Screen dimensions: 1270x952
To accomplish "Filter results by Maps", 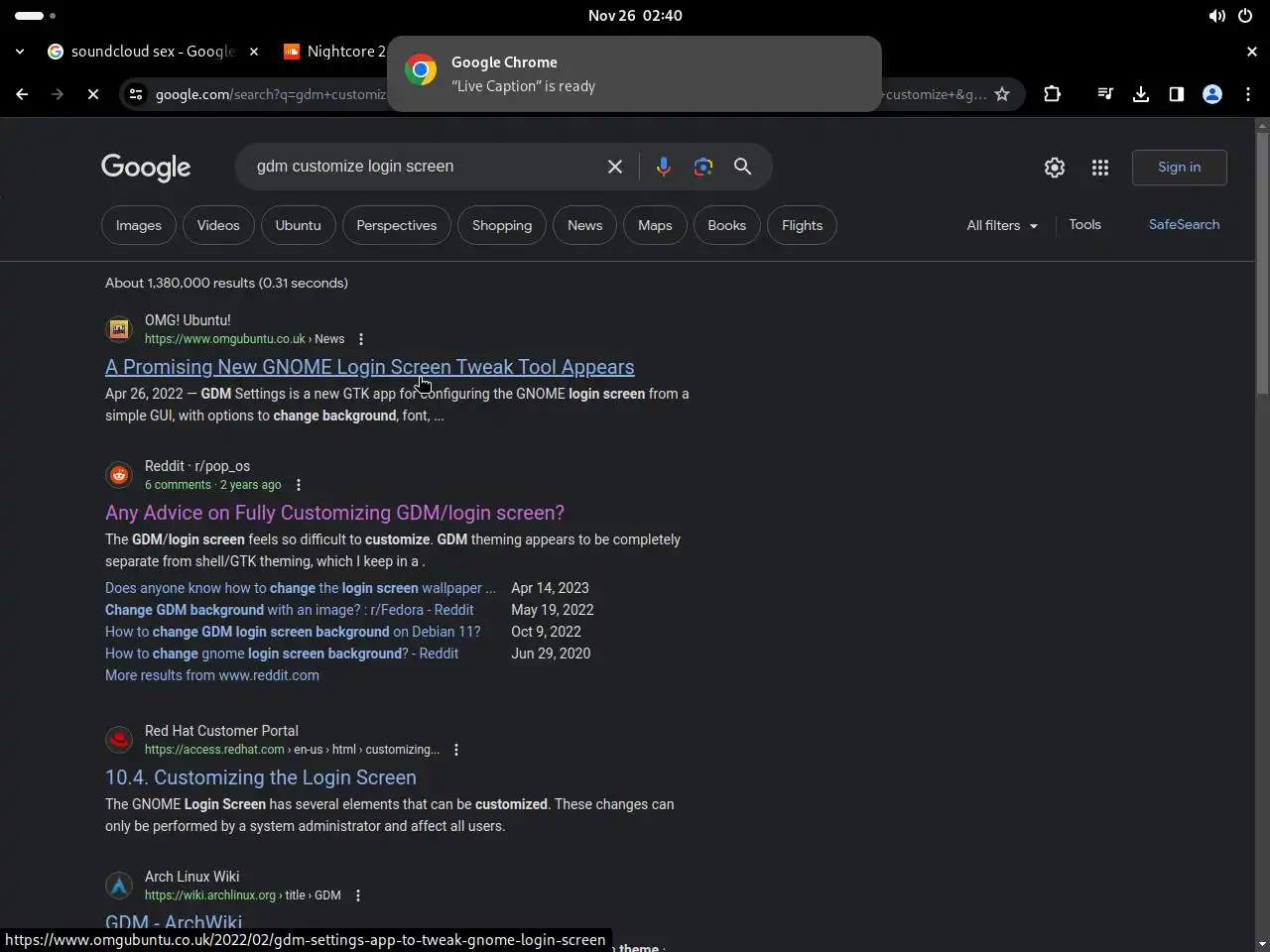I will pos(655,225).
